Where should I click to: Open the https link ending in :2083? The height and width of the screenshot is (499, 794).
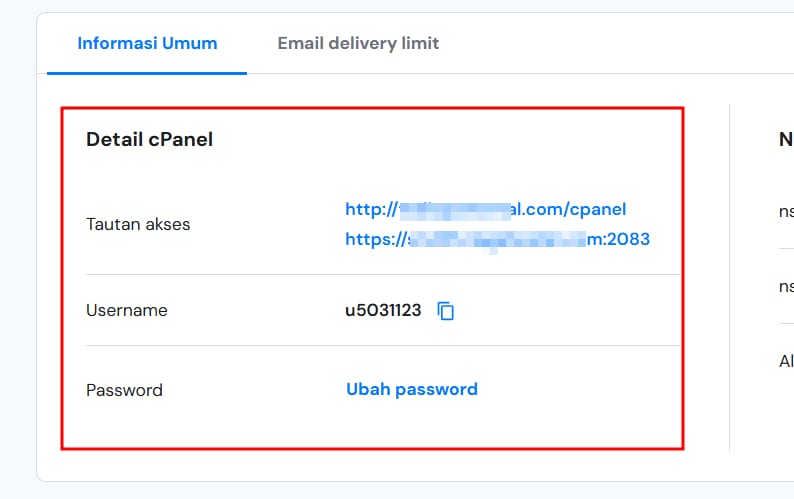click(x=497, y=239)
